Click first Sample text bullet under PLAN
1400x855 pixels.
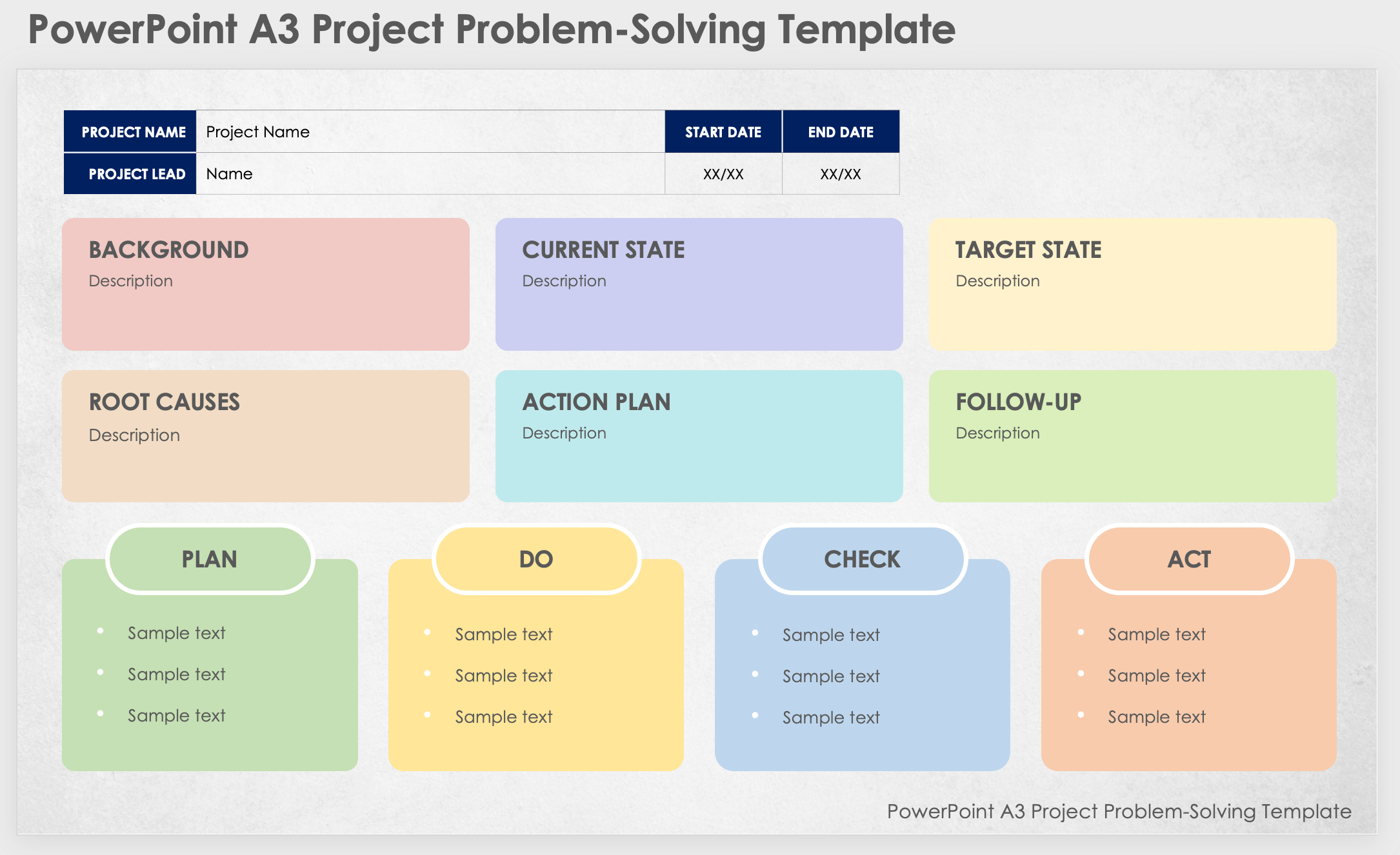177,633
